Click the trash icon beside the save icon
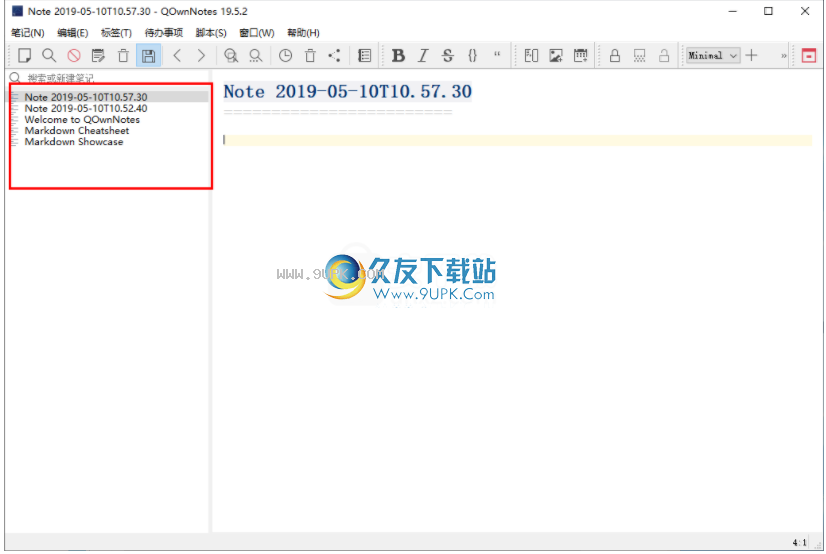826x554 pixels. tap(123, 55)
